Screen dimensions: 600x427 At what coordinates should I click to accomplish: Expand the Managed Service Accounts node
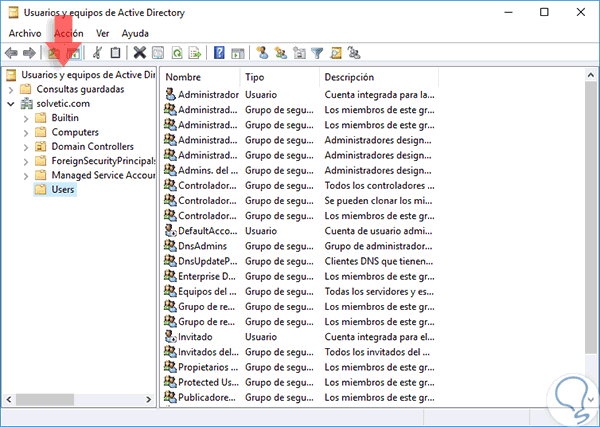[26, 176]
